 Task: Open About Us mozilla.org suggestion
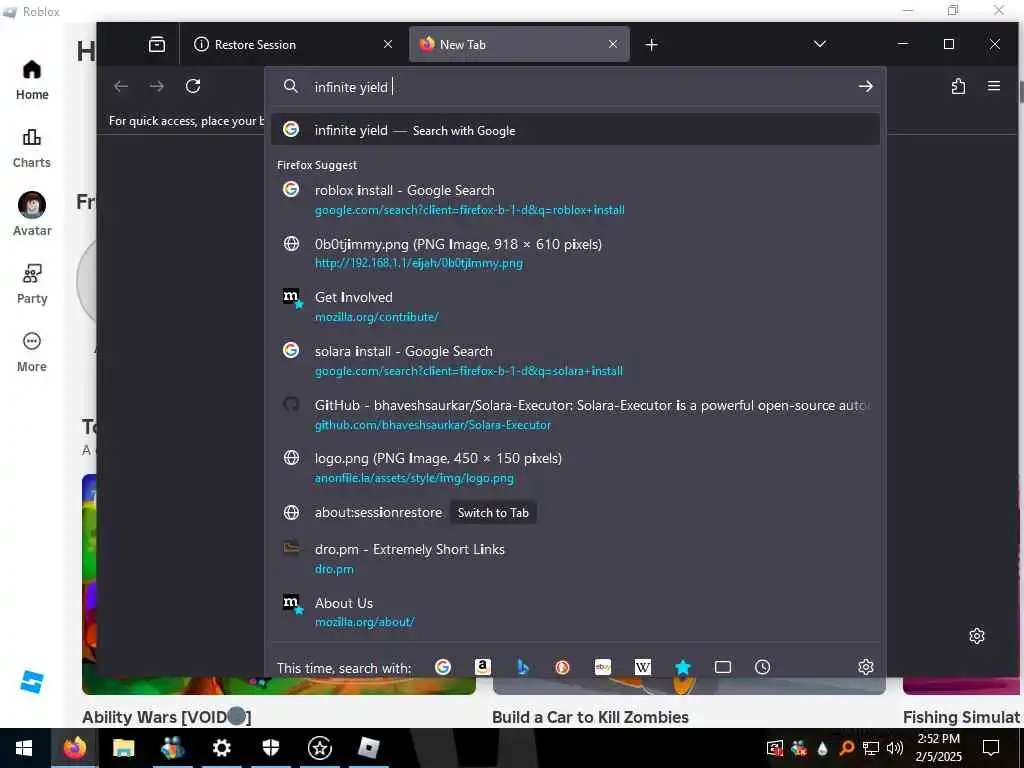575,612
